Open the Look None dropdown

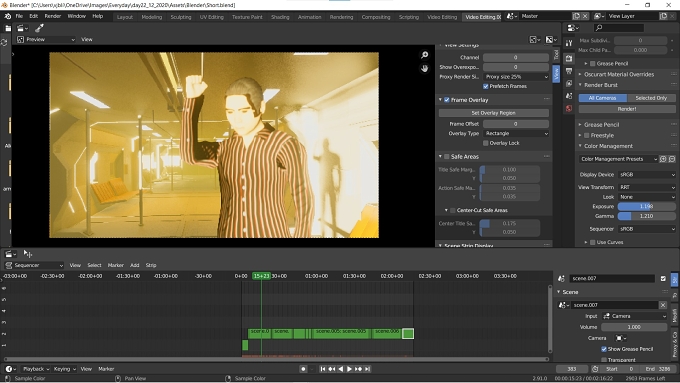tap(647, 197)
